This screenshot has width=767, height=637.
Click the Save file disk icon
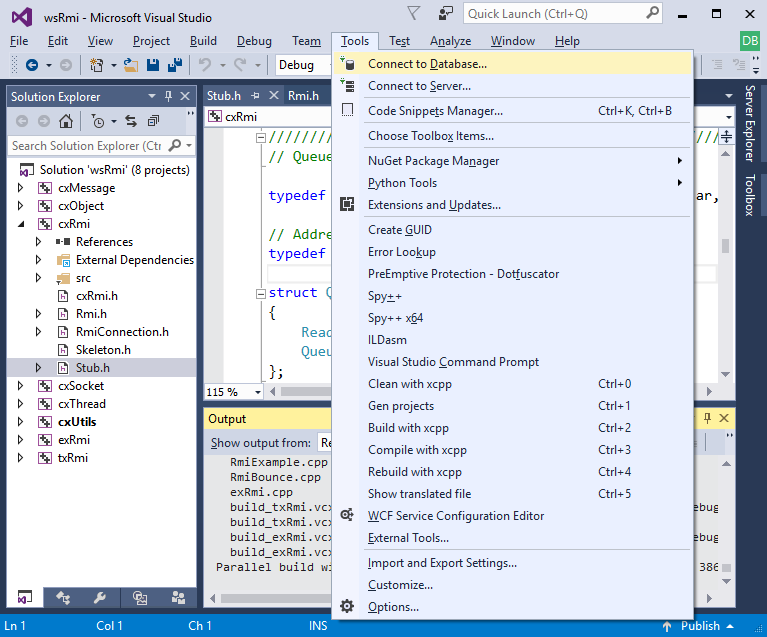(x=153, y=65)
